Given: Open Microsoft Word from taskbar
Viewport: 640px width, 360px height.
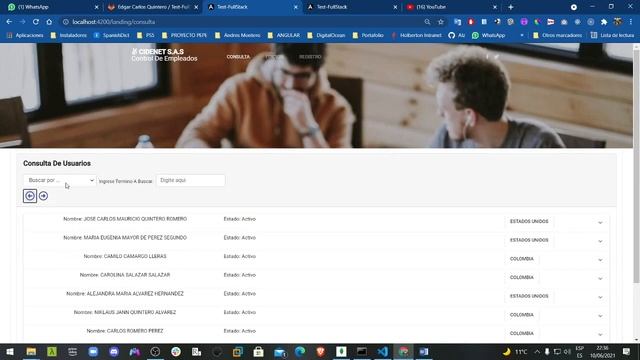Looking at the screenshot, I should 424,352.
